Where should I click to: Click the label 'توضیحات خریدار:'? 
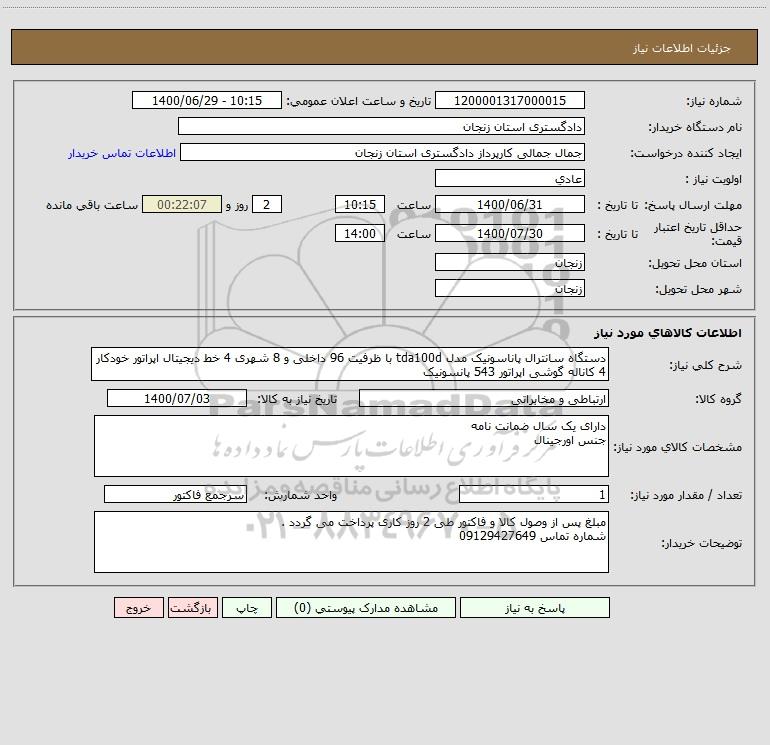coord(701,544)
